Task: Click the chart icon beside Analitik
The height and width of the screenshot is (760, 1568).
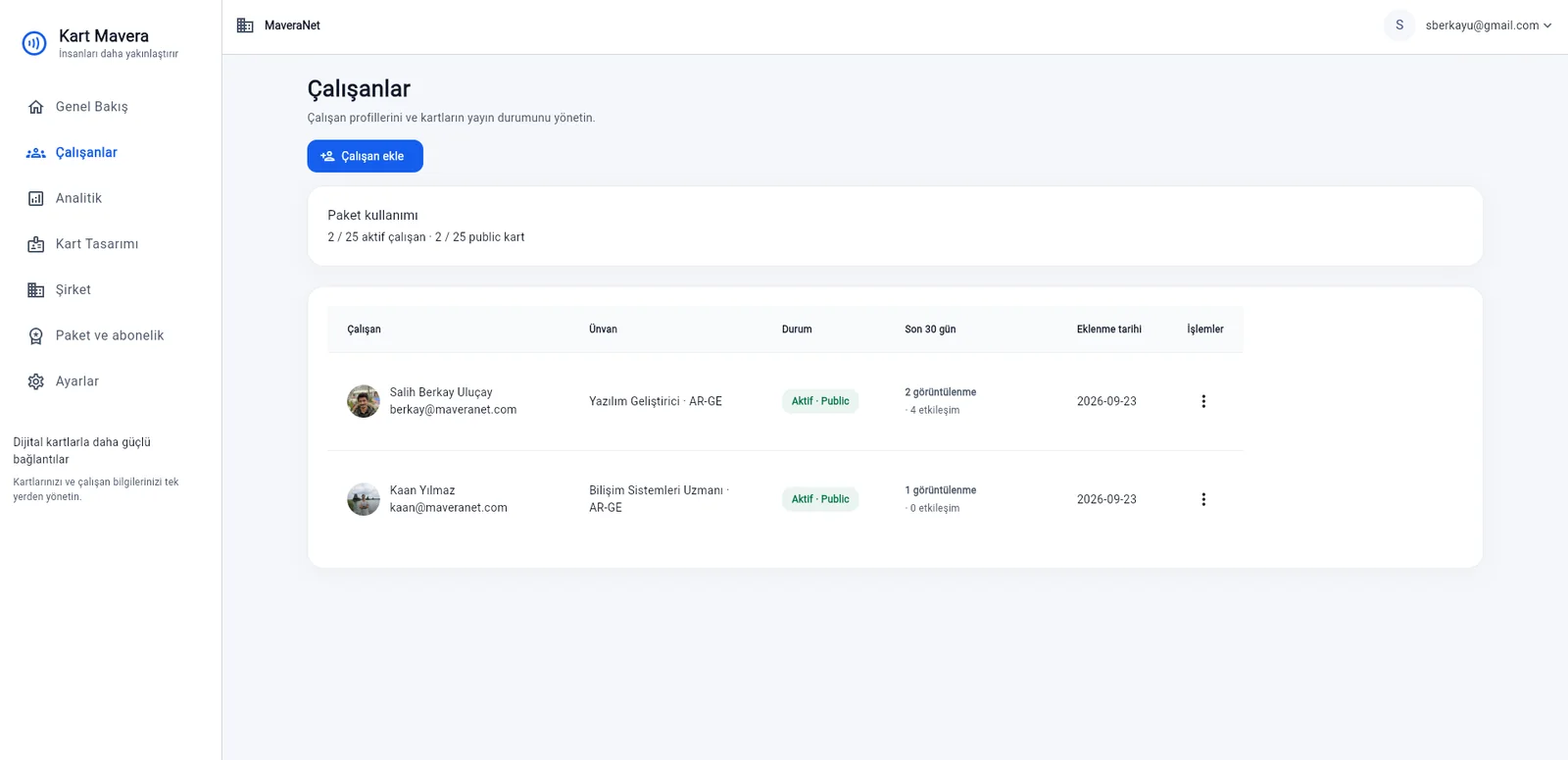Action: (x=36, y=198)
